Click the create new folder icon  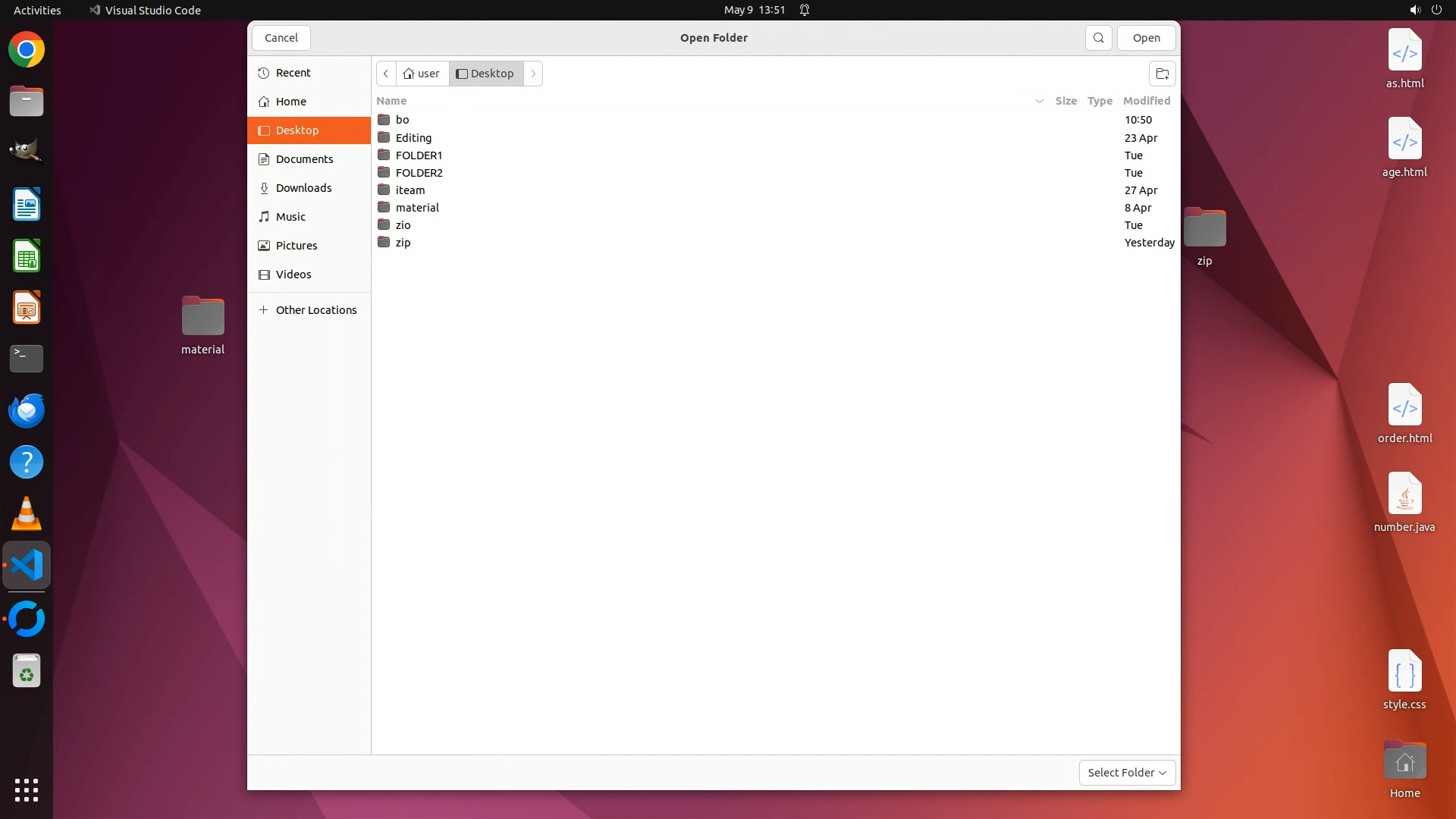click(x=1162, y=74)
